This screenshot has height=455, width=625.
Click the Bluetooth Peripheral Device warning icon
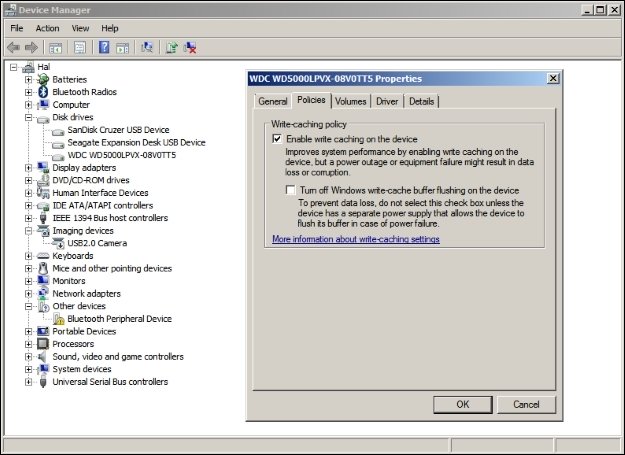[x=58, y=319]
